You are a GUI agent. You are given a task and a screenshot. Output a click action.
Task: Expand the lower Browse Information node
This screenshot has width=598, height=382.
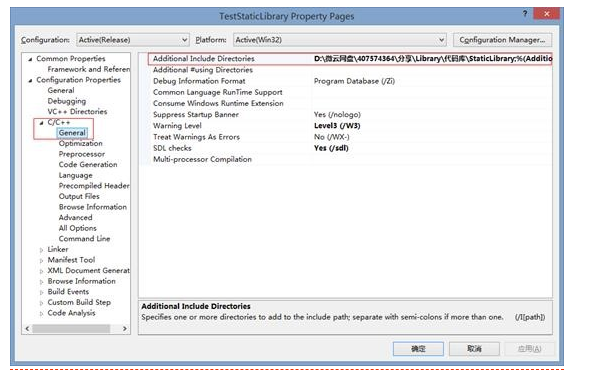41,282
